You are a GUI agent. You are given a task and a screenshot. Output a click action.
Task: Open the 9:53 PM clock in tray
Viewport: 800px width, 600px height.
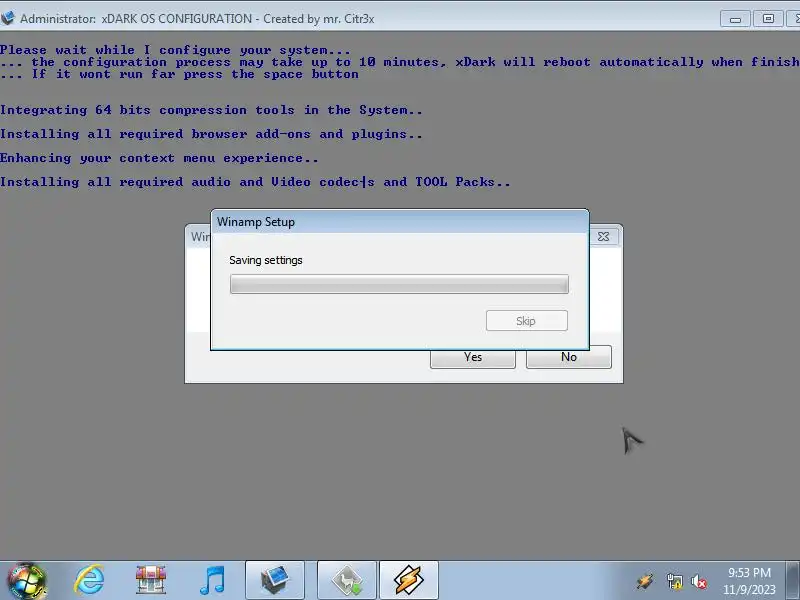tap(749, 572)
